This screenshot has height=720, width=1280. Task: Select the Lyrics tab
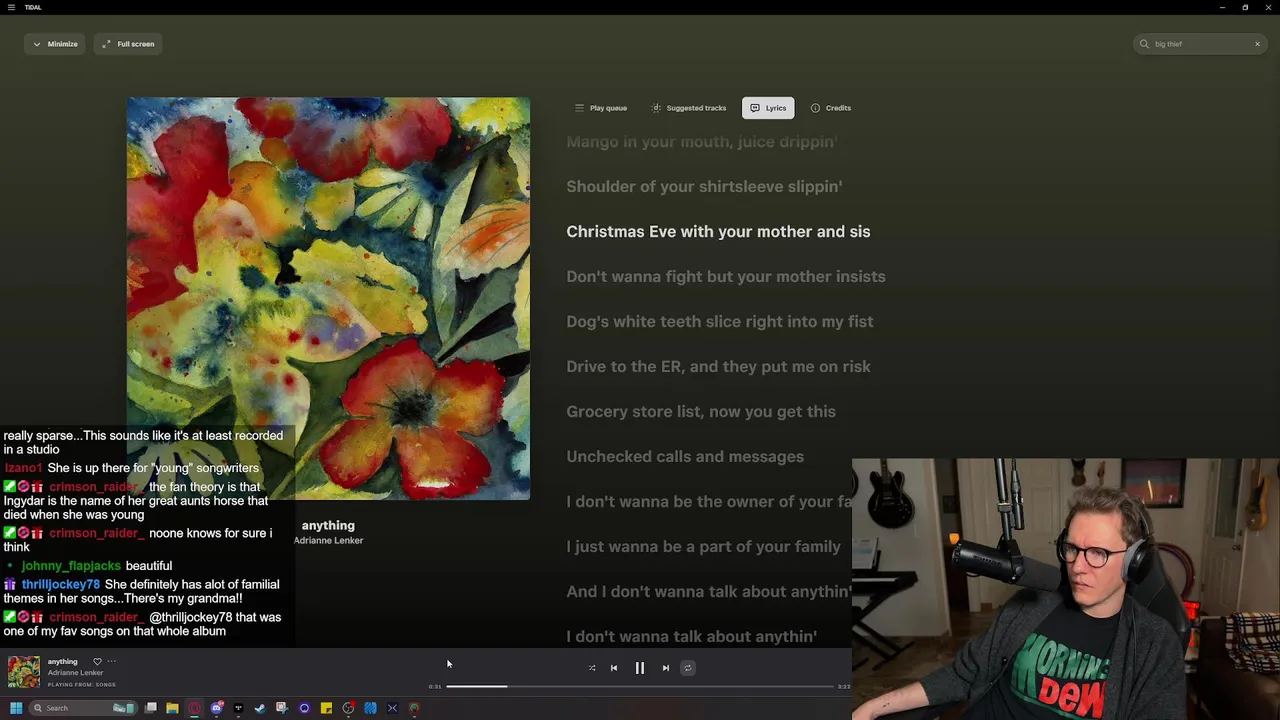coord(768,108)
